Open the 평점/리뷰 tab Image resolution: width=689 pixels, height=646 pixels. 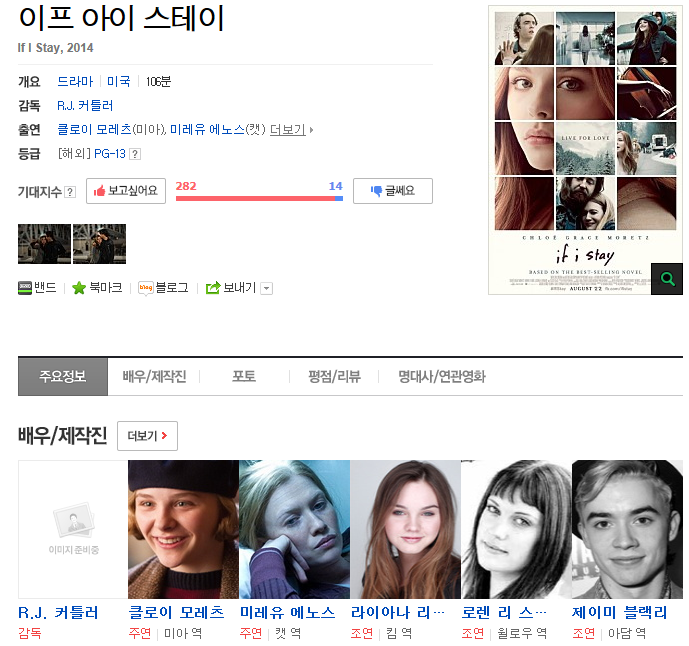334,377
